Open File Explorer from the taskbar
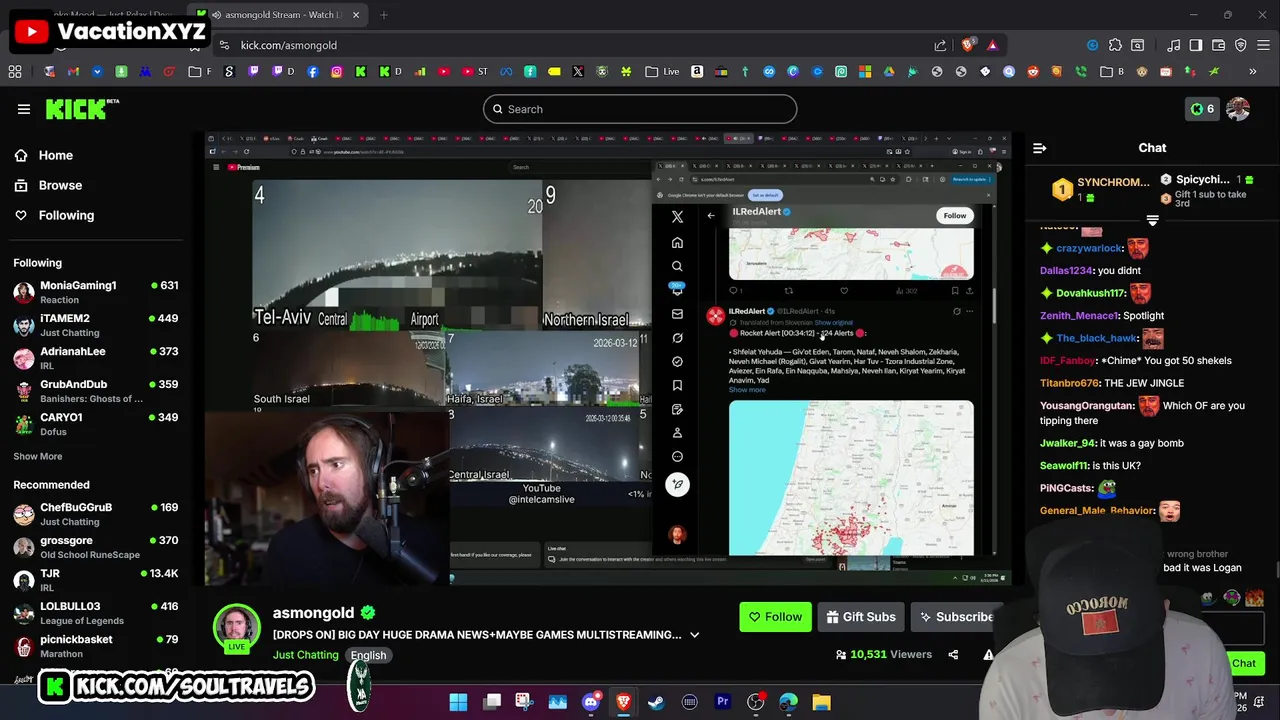 [x=821, y=702]
